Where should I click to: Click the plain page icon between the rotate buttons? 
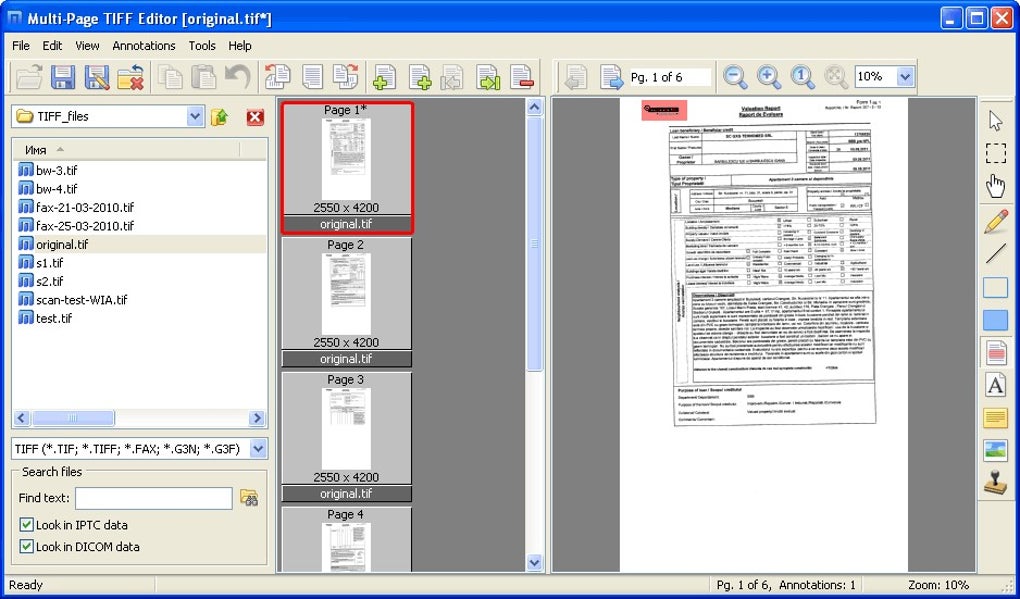[312, 77]
